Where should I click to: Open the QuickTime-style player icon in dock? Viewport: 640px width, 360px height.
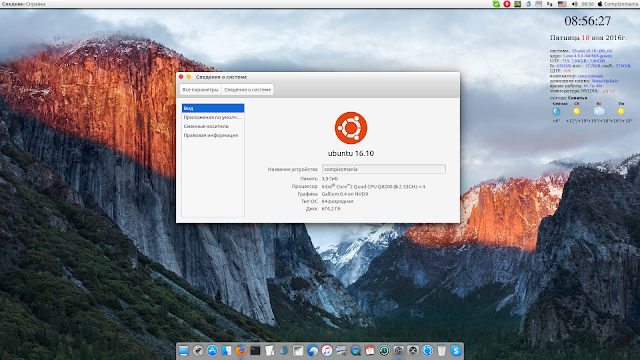coord(356,350)
